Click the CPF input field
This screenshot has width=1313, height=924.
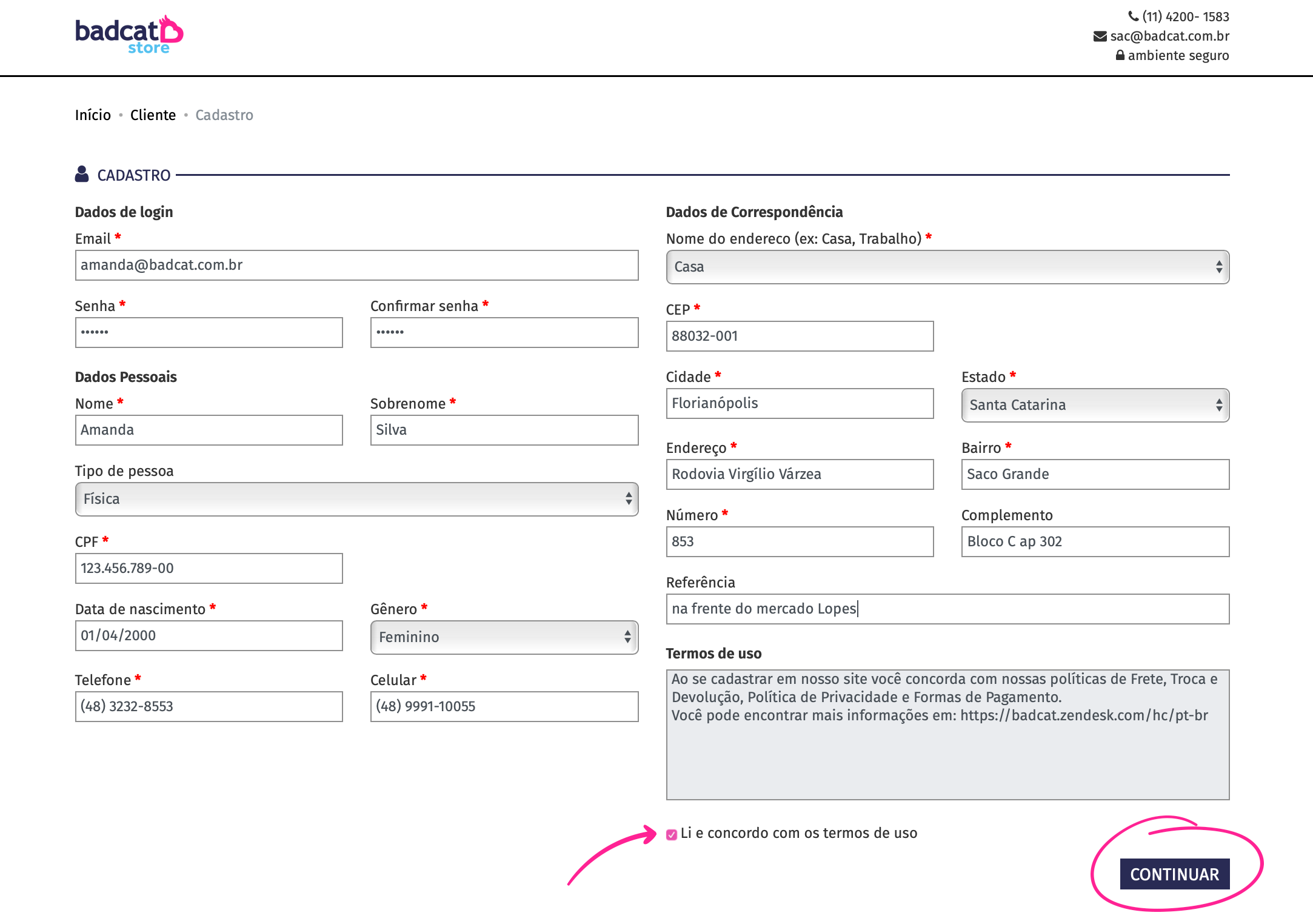(x=209, y=568)
